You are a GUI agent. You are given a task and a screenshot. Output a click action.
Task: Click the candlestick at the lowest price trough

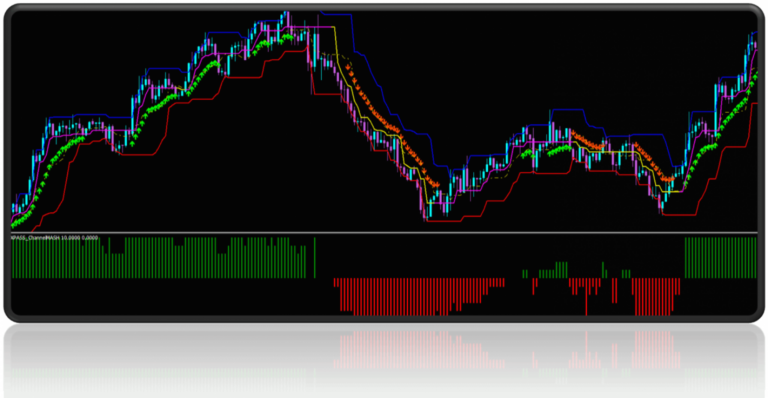427,208
